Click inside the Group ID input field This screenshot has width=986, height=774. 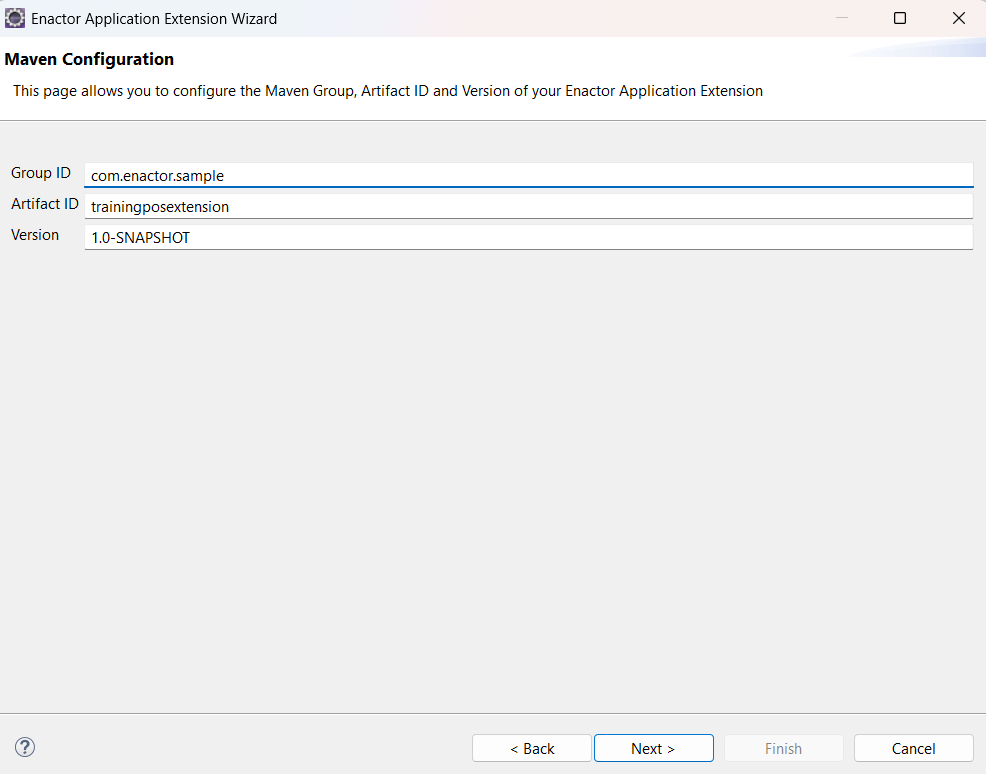point(400,174)
